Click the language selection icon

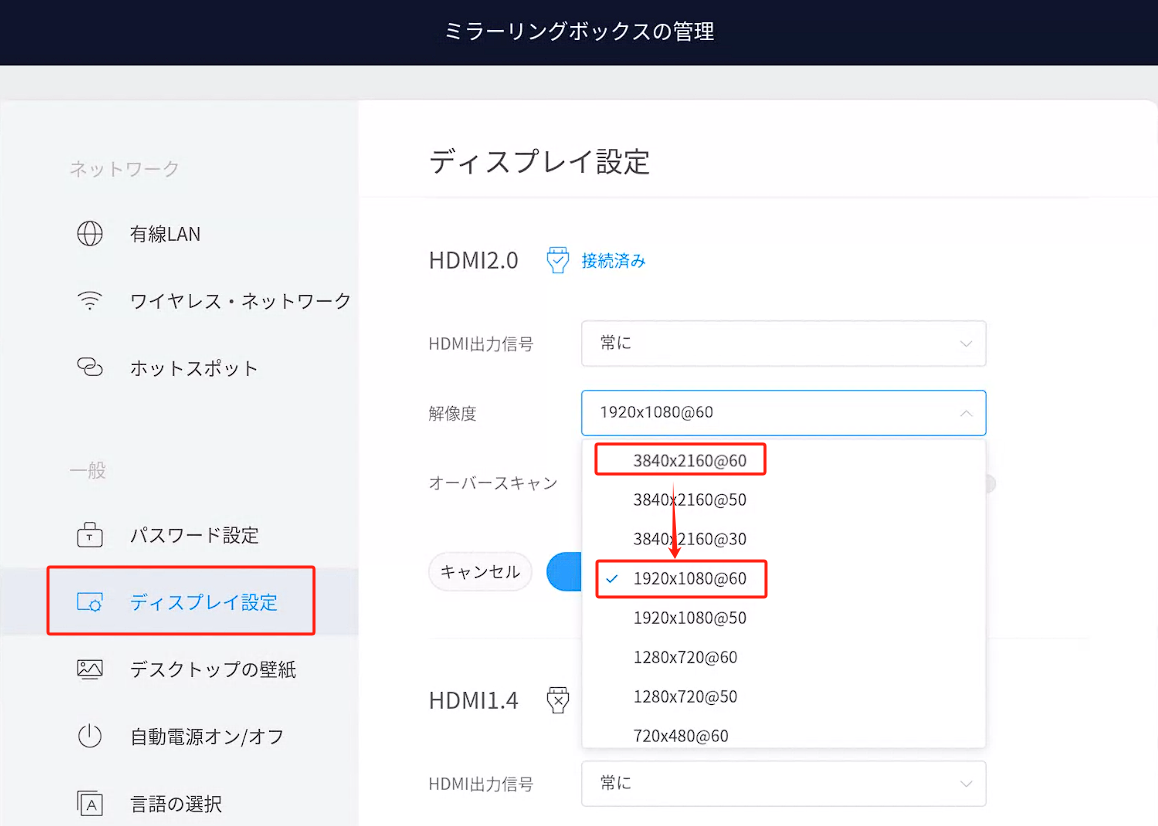pos(90,803)
